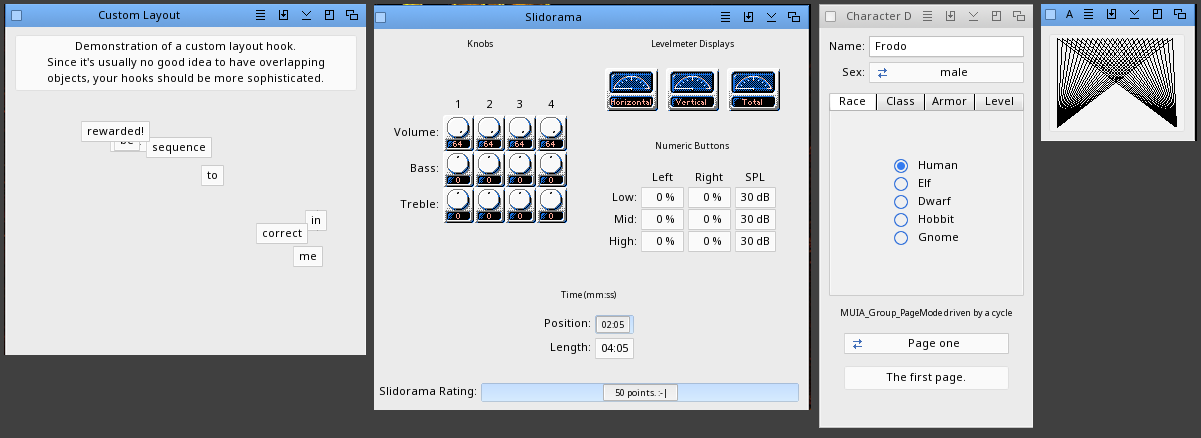The image size is (1201, 438).
Task: Click the Treble knob for channel 3
Action: (x=520, y=204)
